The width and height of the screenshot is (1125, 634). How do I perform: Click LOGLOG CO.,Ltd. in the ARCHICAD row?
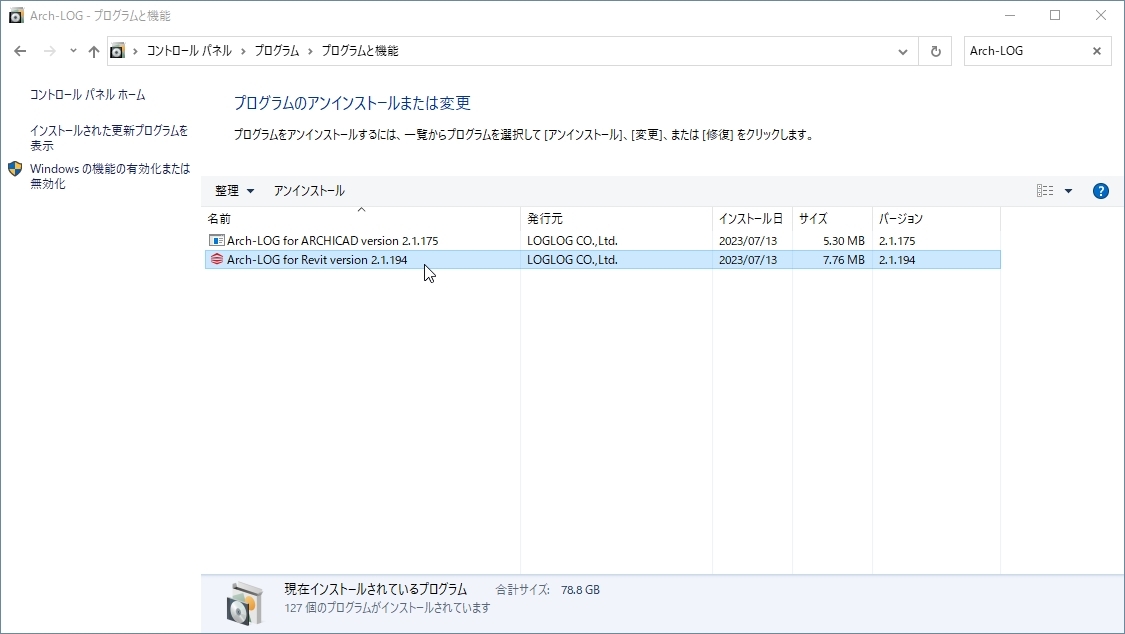(572, 241)
